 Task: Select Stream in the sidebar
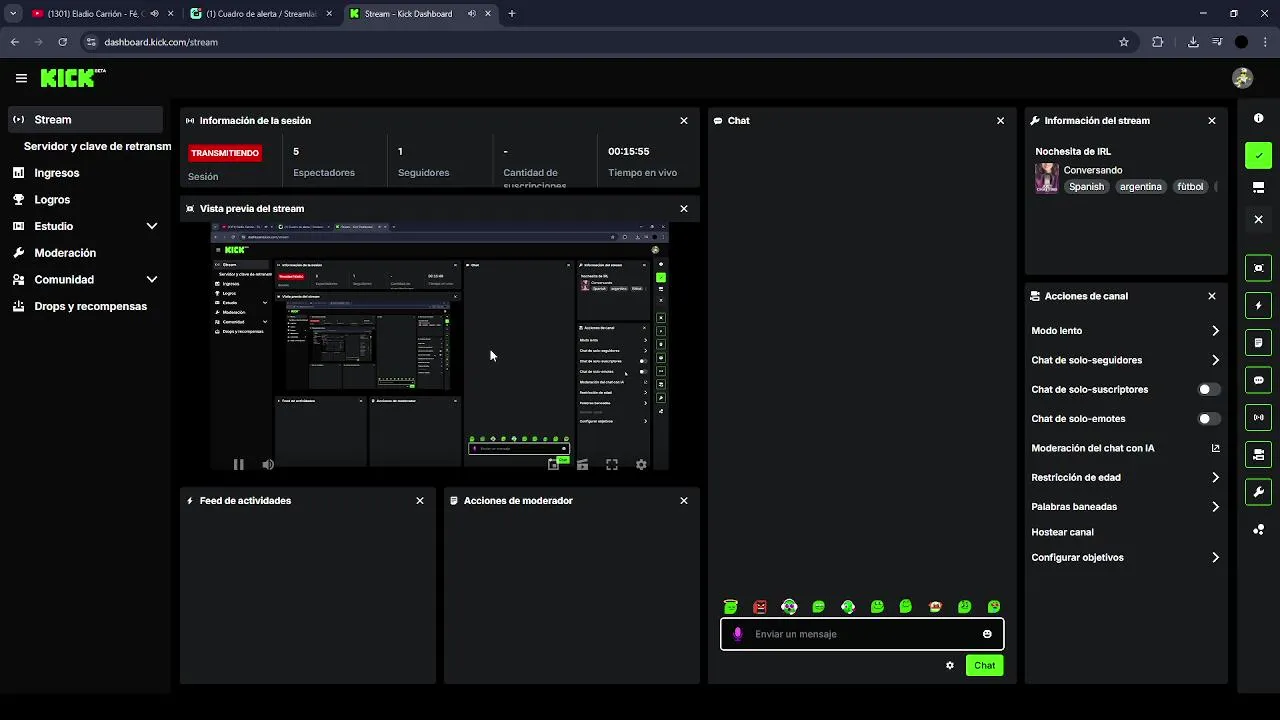85,120
